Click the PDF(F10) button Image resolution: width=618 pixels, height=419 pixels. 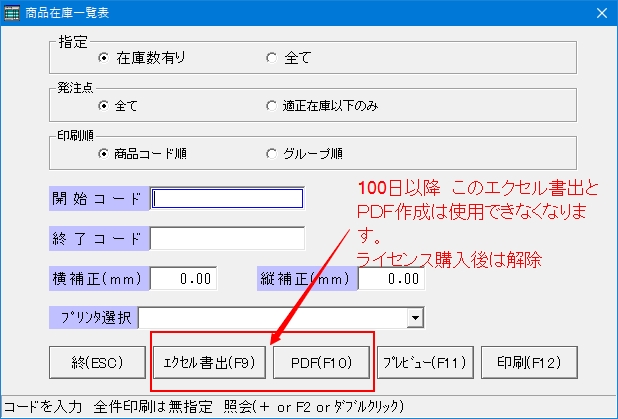316,364
